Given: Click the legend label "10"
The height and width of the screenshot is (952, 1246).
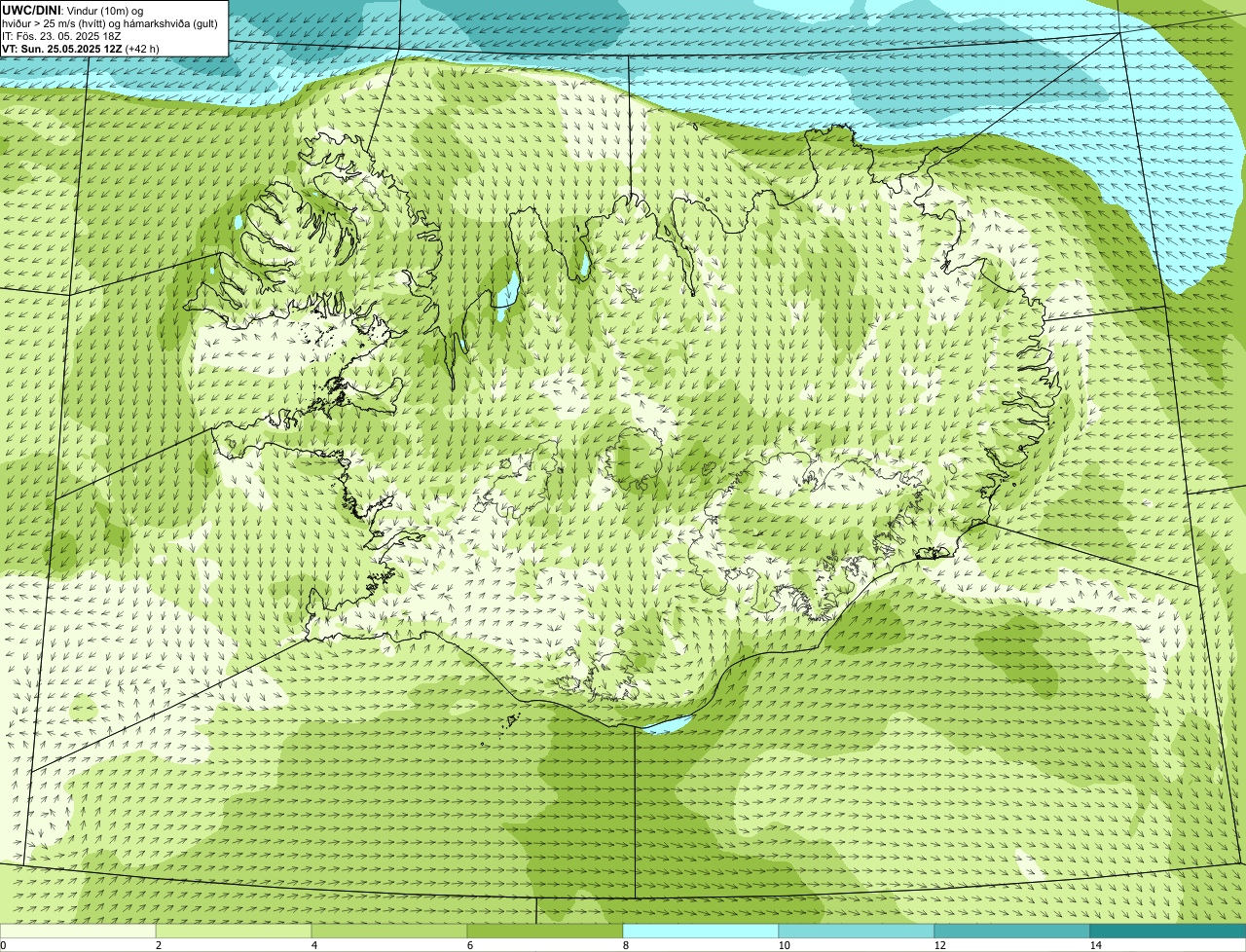Looking at the screenshot, I should [784, 945].
